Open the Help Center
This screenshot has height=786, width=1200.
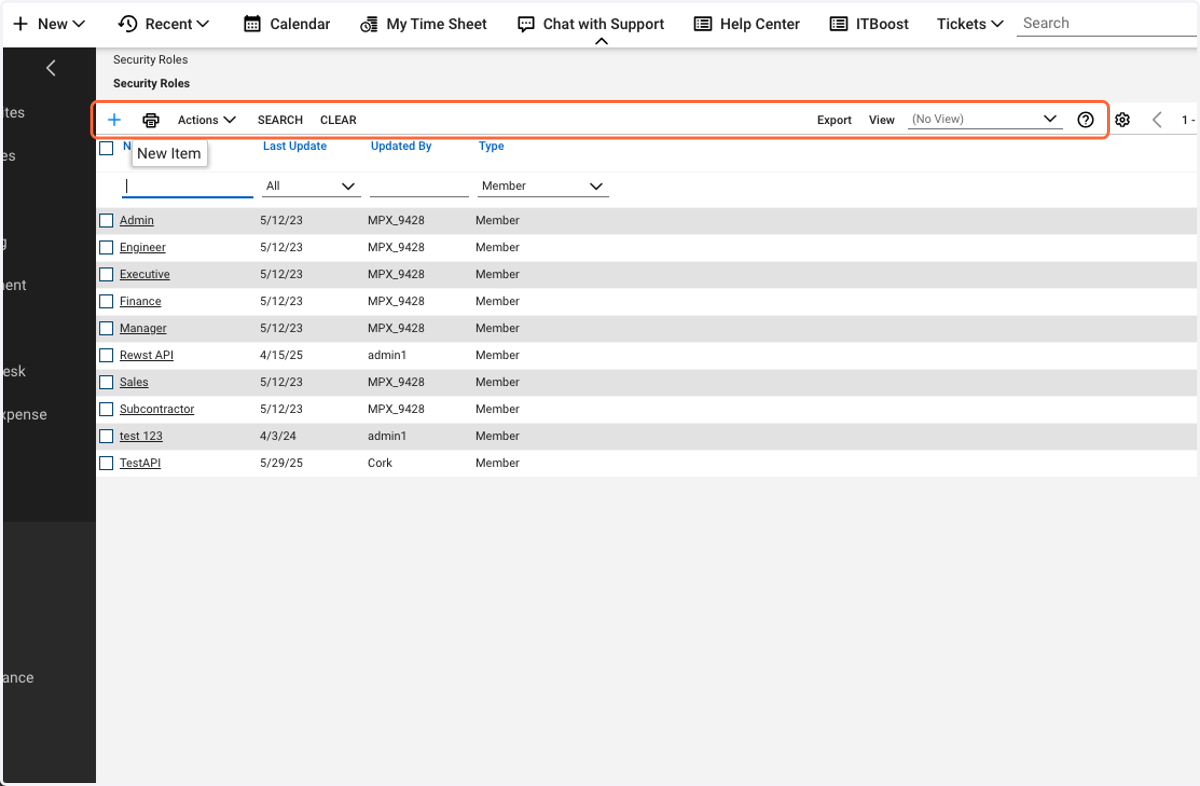(747, 24)
